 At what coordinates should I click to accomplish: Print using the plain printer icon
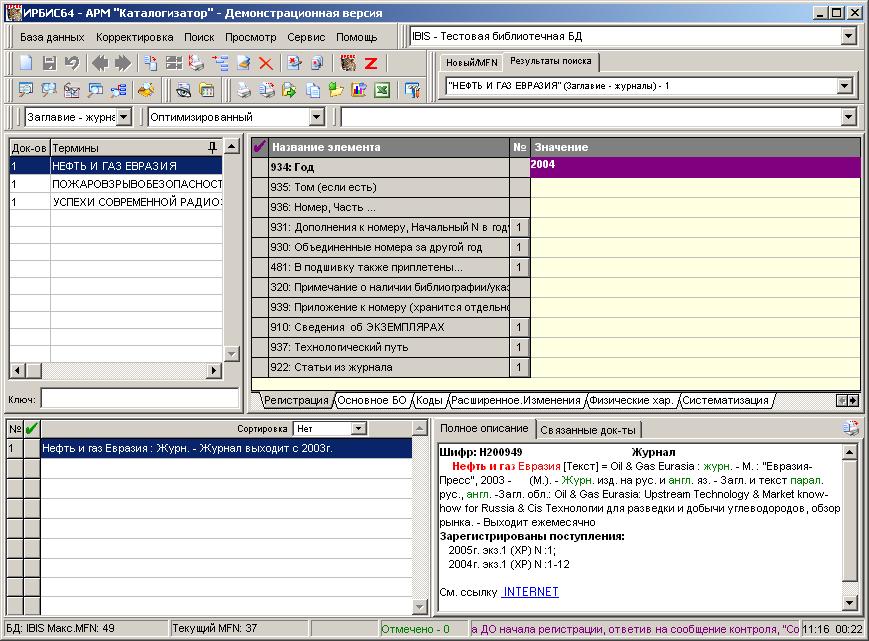(x=243, y=90)
